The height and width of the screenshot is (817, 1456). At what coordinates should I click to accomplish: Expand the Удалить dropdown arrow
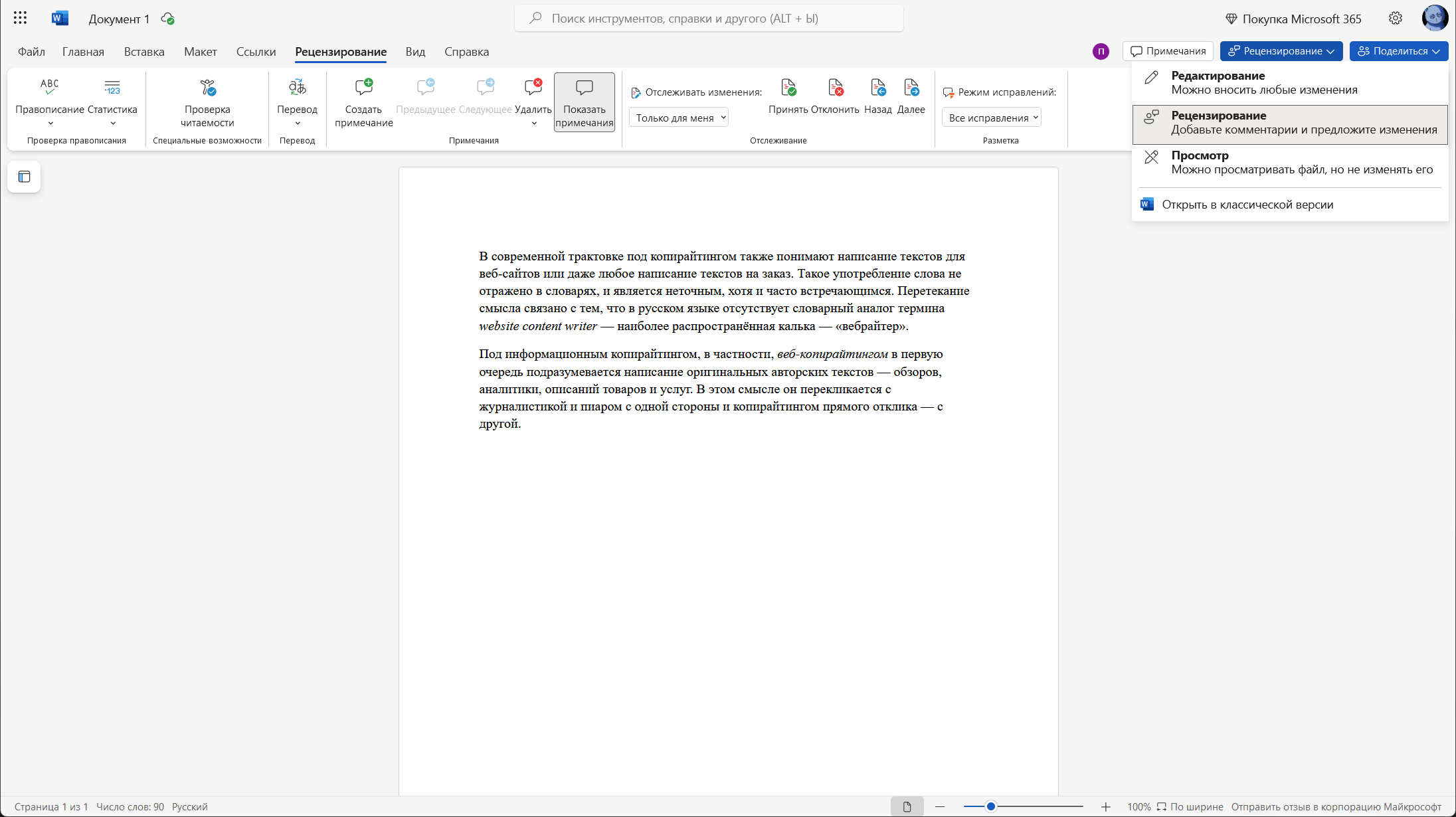coord(534,124)
